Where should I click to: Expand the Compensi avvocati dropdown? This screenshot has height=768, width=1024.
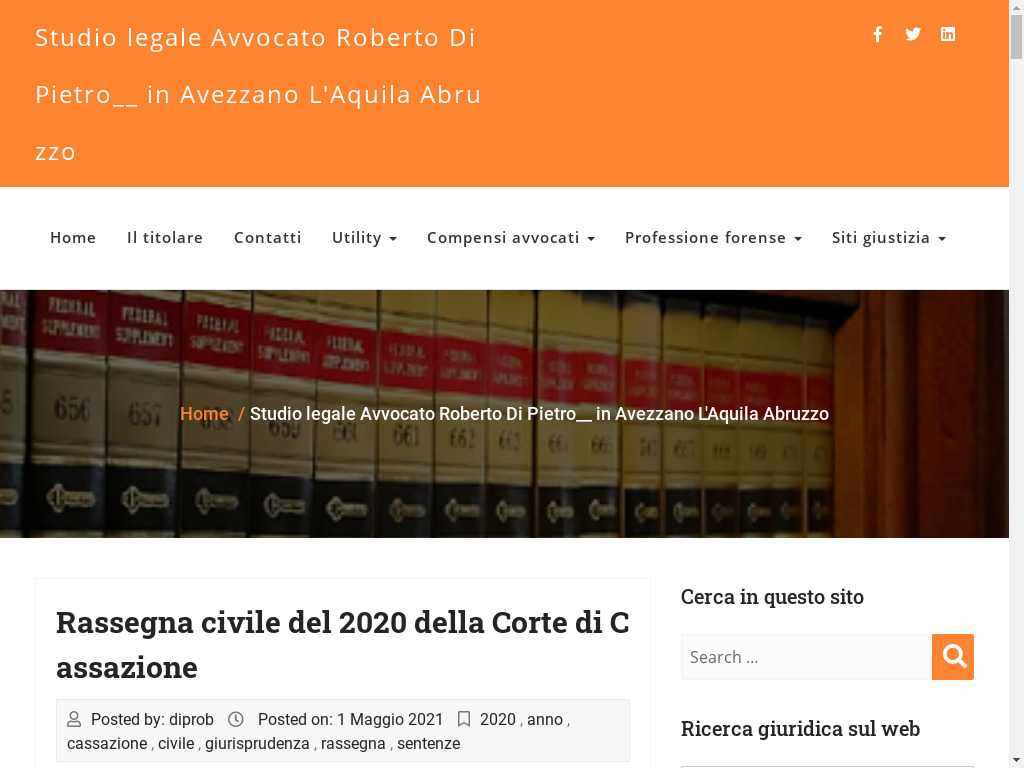coord(510,238)
